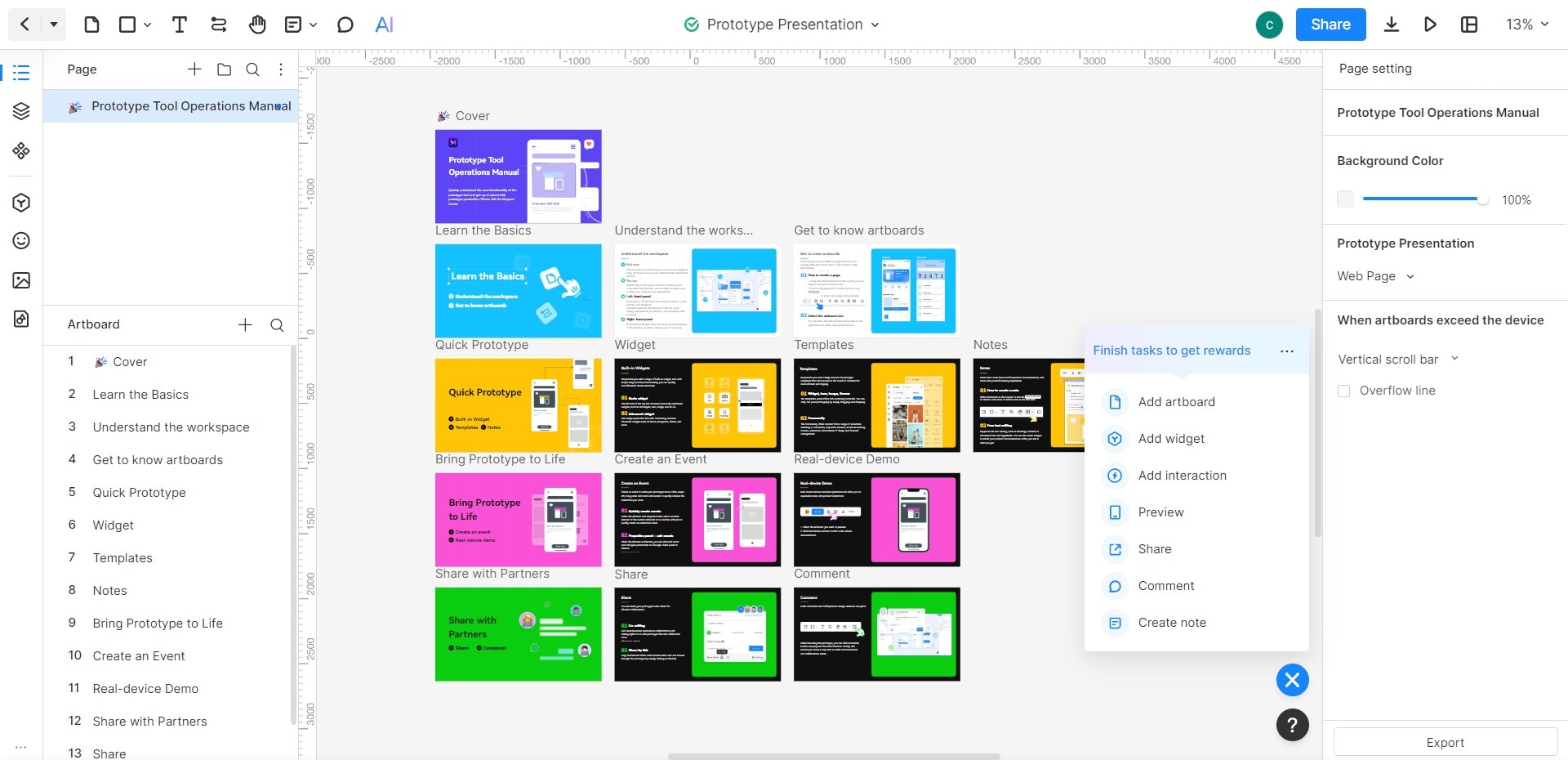Open the icons smiley panel
1568x760 pixels.
point(21,240)
